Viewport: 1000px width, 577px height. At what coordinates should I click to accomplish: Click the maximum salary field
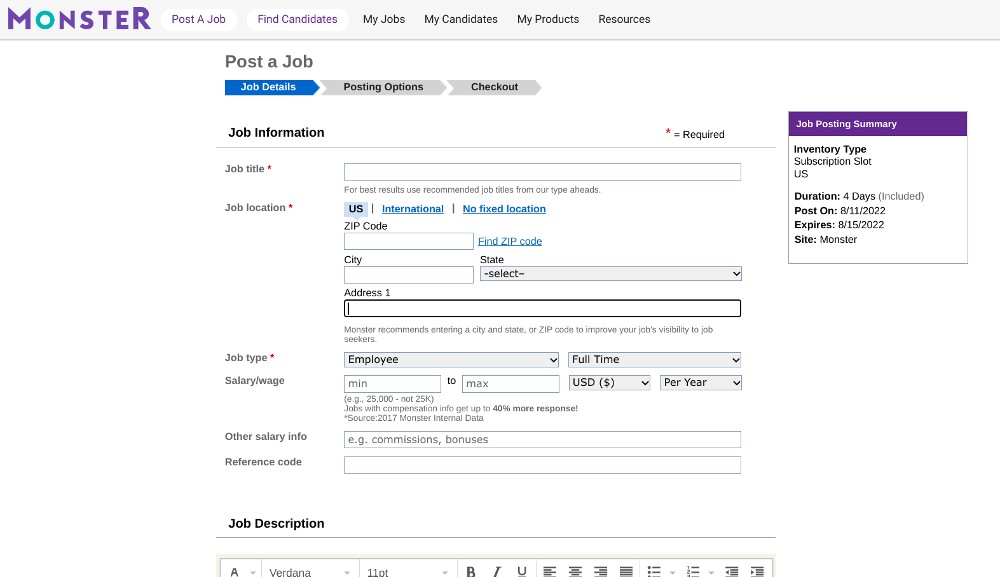[511, 383]
